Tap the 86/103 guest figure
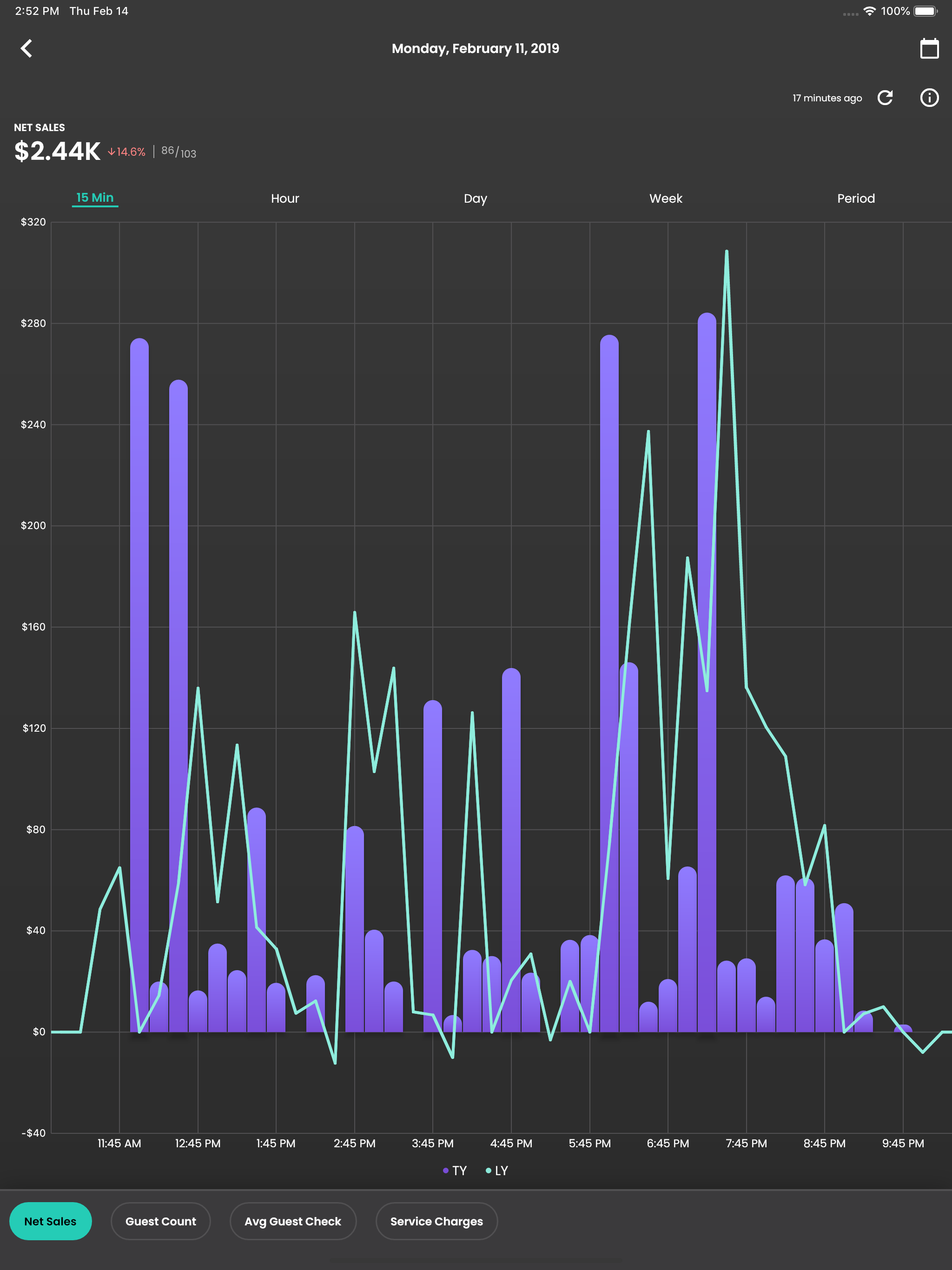 pos(178,152)
